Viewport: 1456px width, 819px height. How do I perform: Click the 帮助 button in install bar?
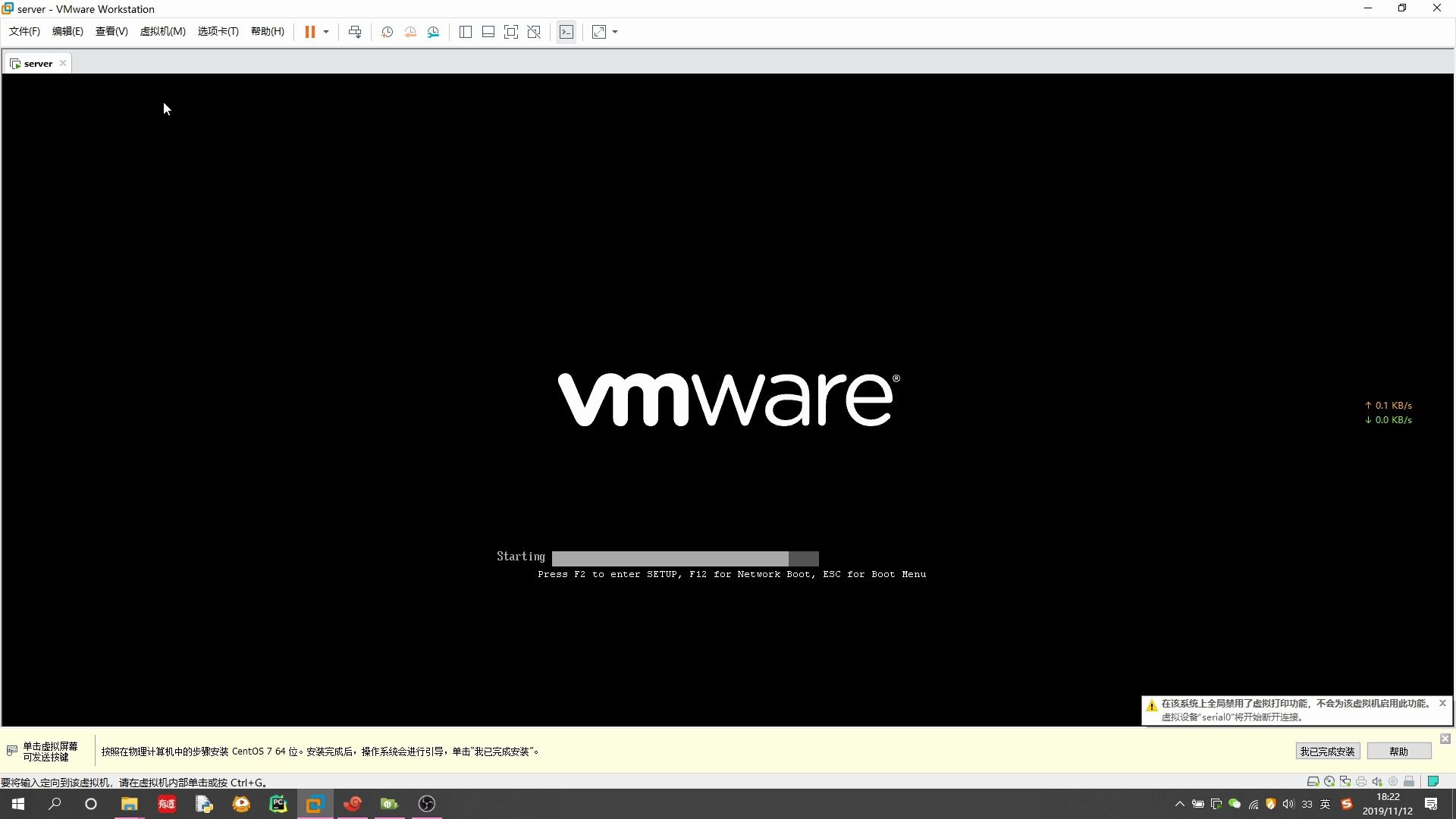1398,752
